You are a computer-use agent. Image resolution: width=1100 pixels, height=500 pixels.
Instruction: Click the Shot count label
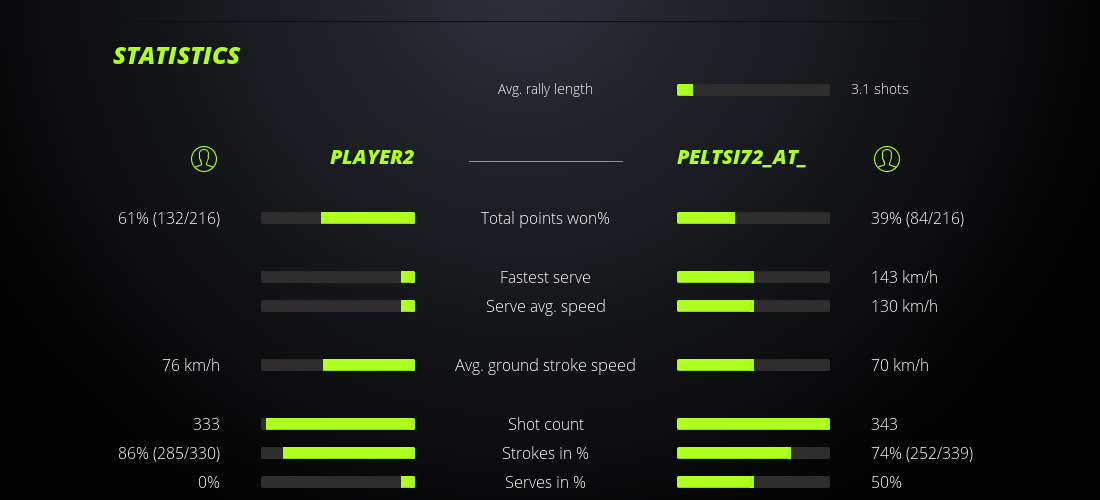[545, 424]
